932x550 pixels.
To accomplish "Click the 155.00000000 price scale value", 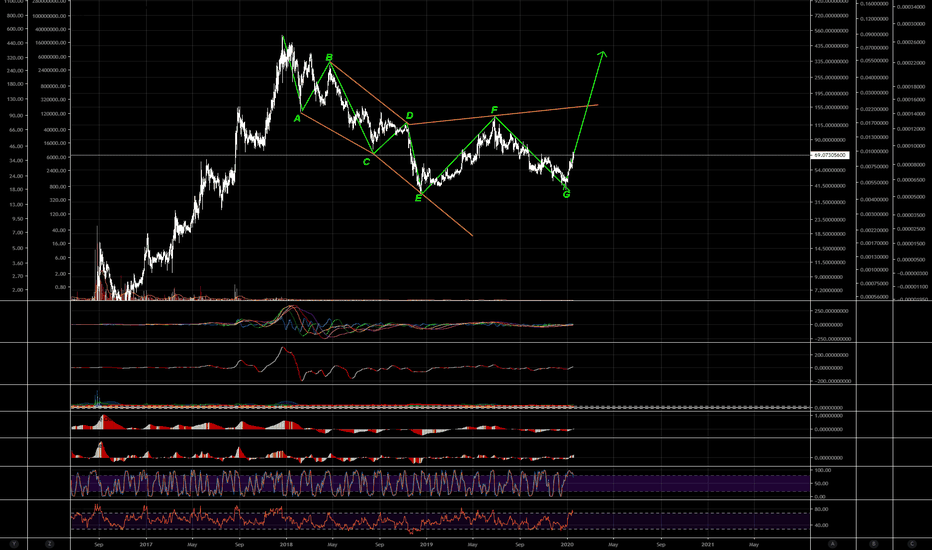I will click(832, 108).
